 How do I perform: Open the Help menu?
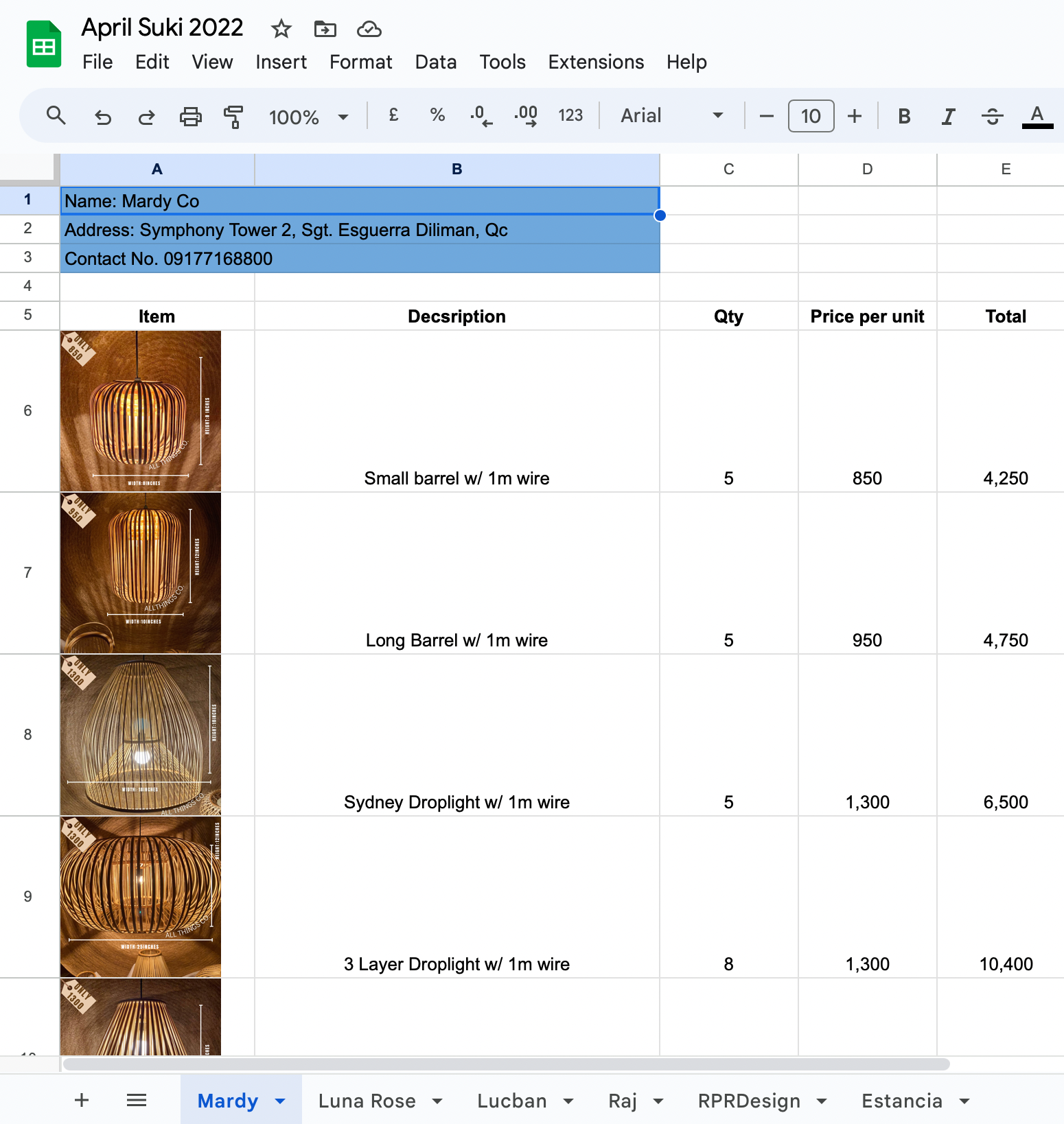click(x=686, y=62)
